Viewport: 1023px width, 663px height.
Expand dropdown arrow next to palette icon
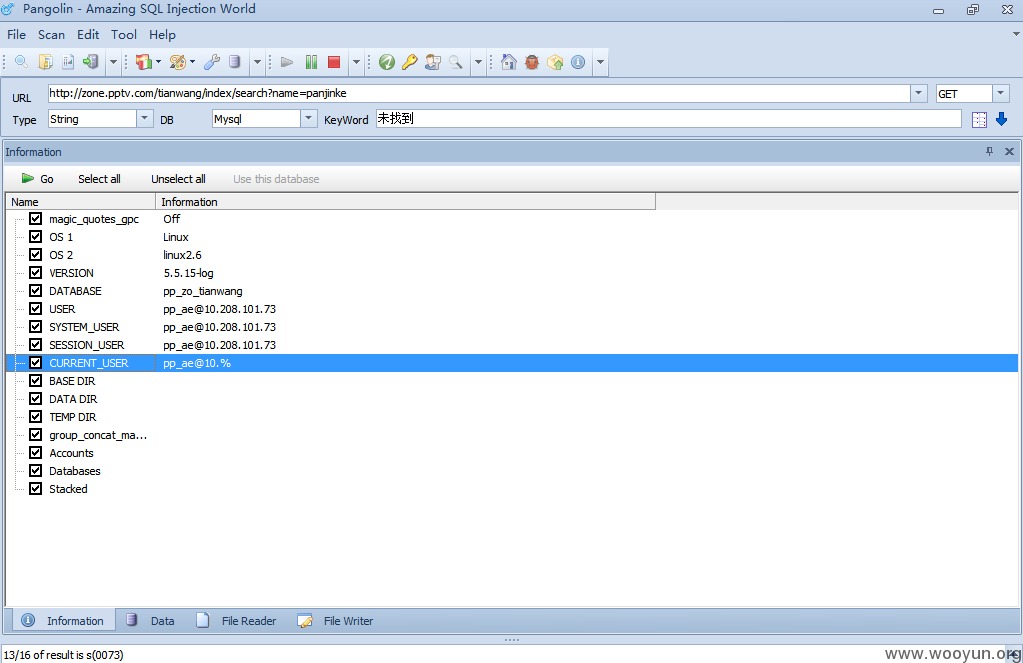coord(192,62)
